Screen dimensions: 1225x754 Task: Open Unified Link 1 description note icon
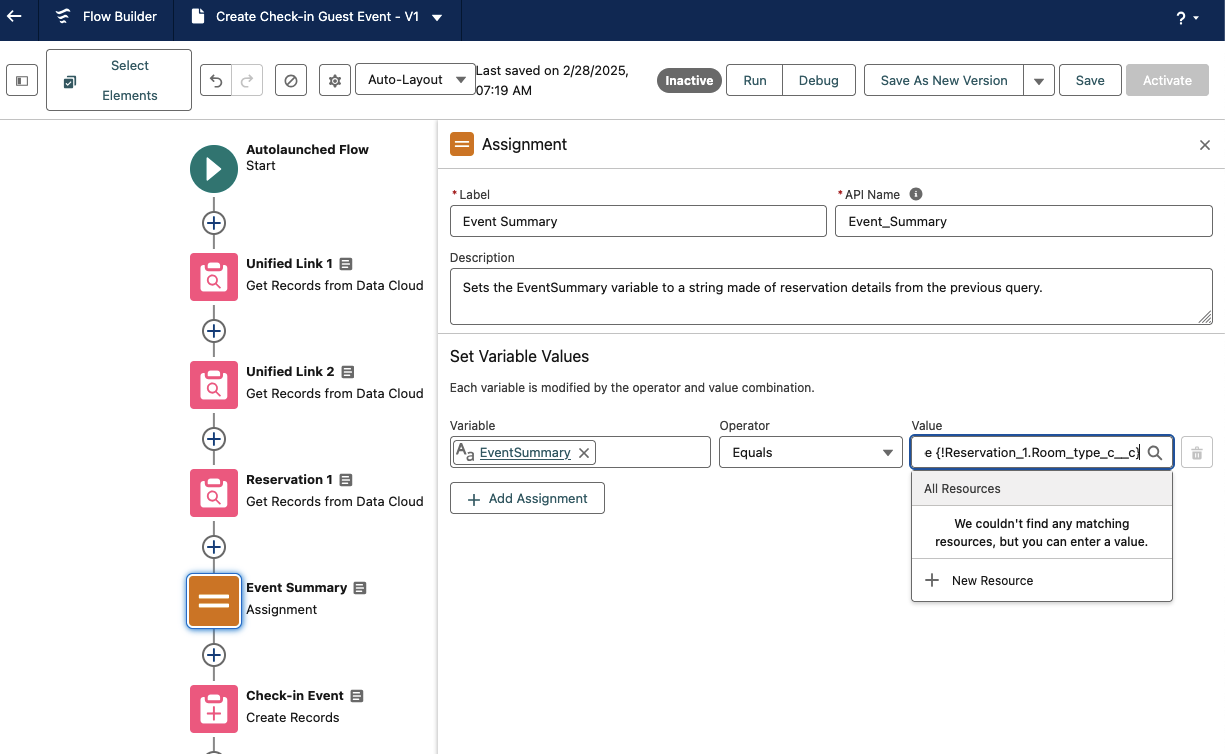pos(346,264)
